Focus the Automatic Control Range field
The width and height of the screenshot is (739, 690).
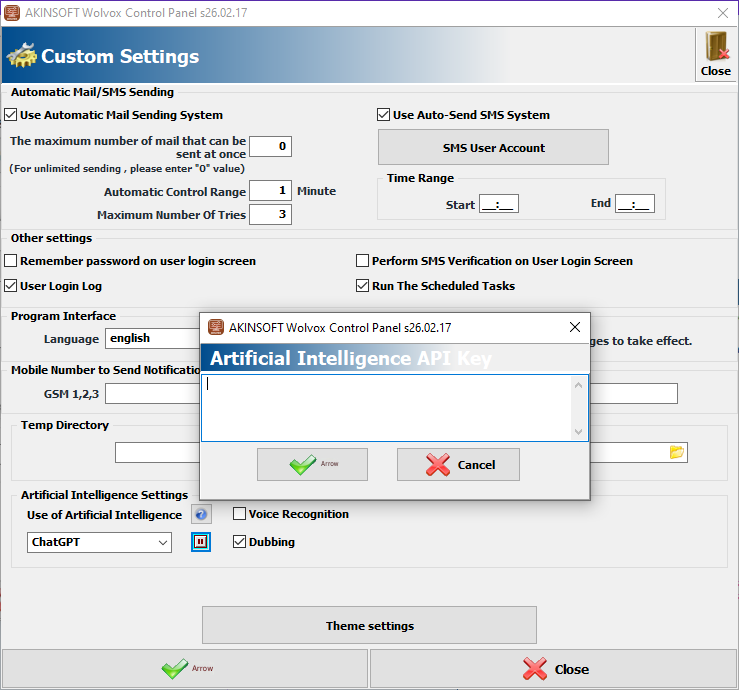pyautogui.click(x=270, y=190)
